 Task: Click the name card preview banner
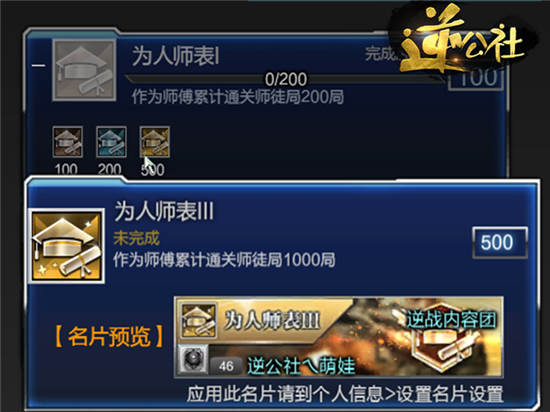pos(339,337)
